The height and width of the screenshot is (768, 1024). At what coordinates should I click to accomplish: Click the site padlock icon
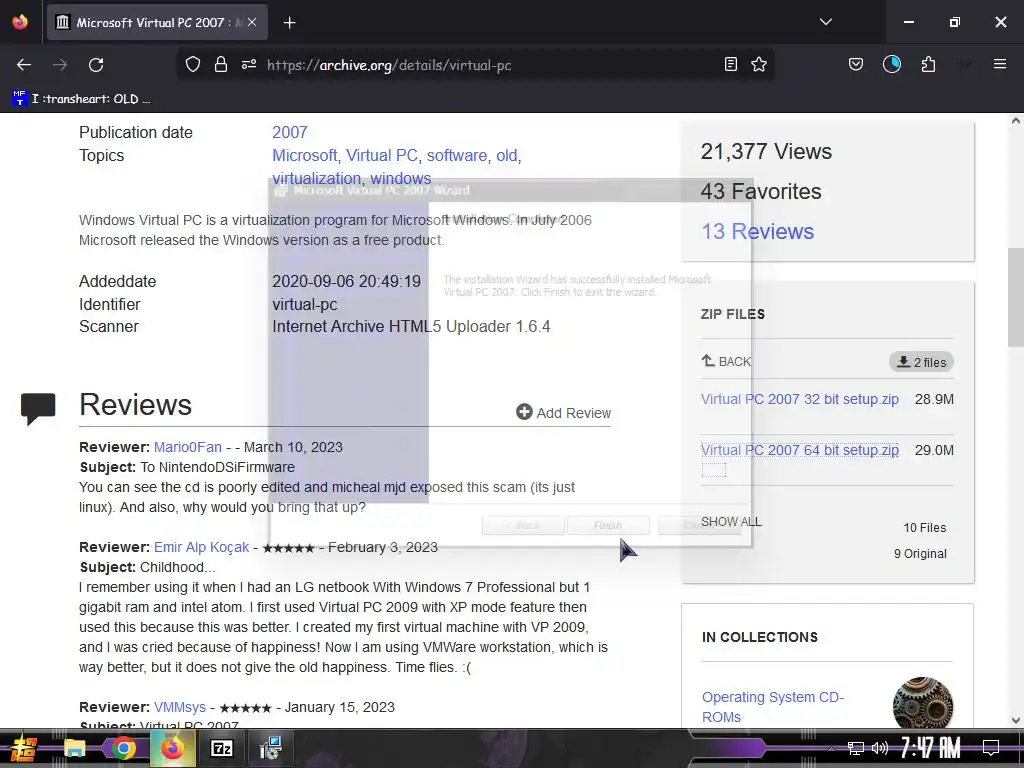click(221, 65)
